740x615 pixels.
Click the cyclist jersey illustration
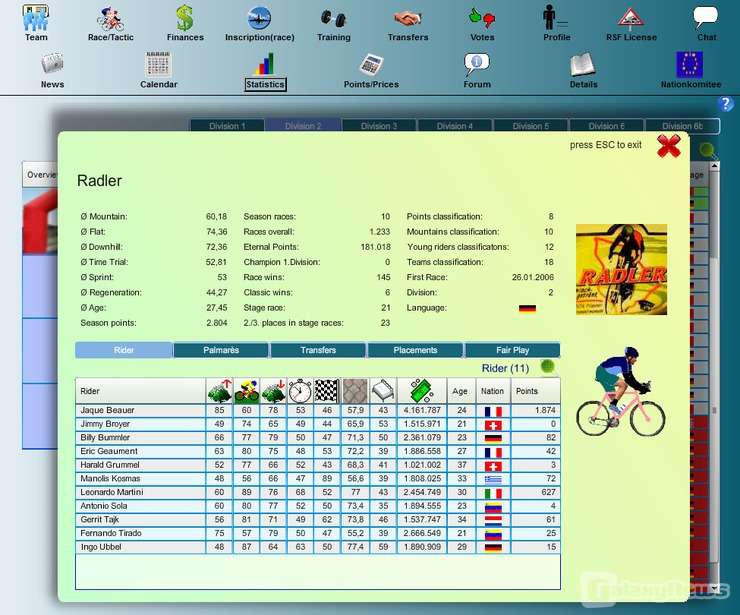(x=621, y=392)
